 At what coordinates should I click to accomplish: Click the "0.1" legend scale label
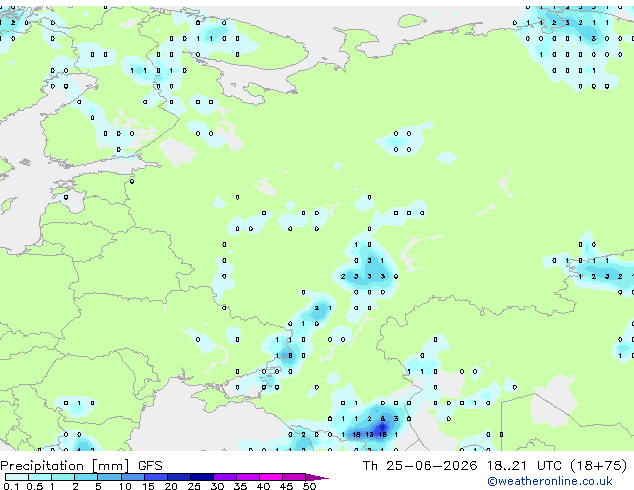tap(11, 486)
